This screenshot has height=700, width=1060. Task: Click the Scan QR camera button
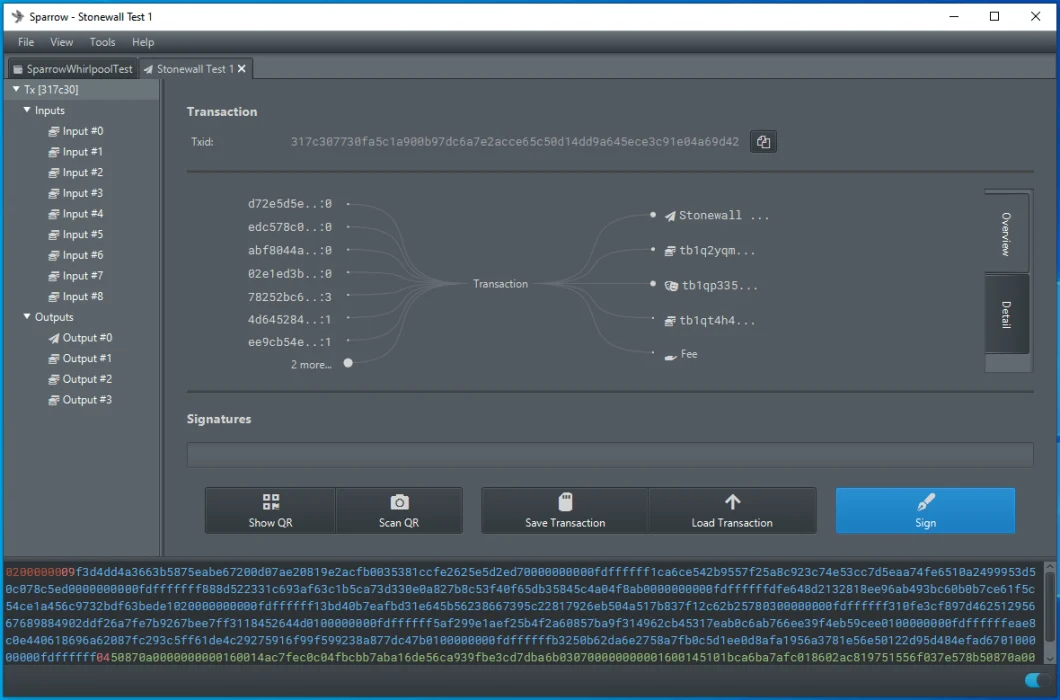(399, 510)
